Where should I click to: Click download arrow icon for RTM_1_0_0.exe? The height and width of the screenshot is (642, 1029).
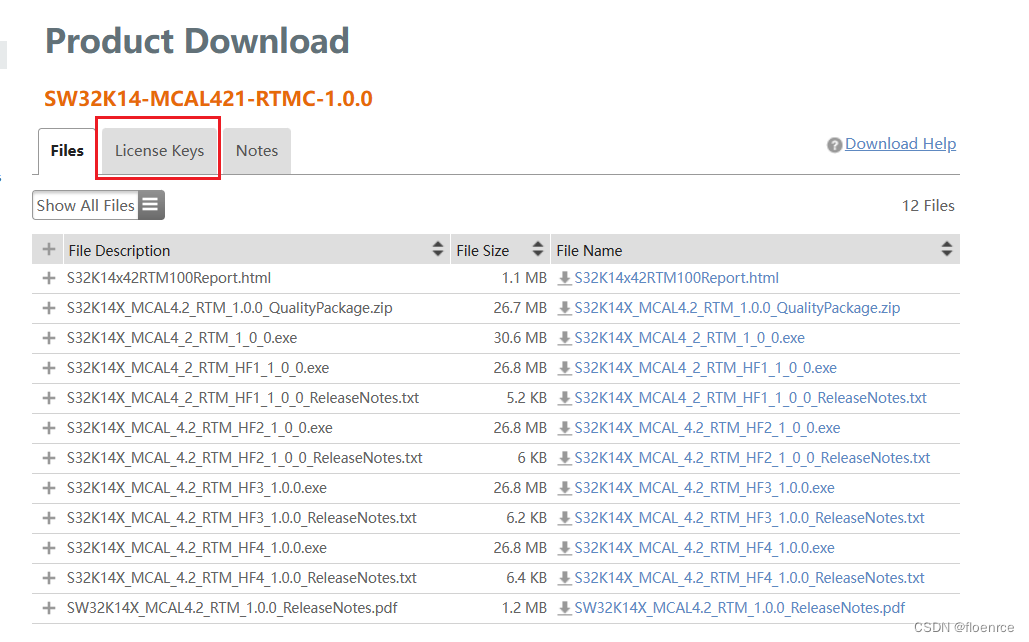coord(564,339)
